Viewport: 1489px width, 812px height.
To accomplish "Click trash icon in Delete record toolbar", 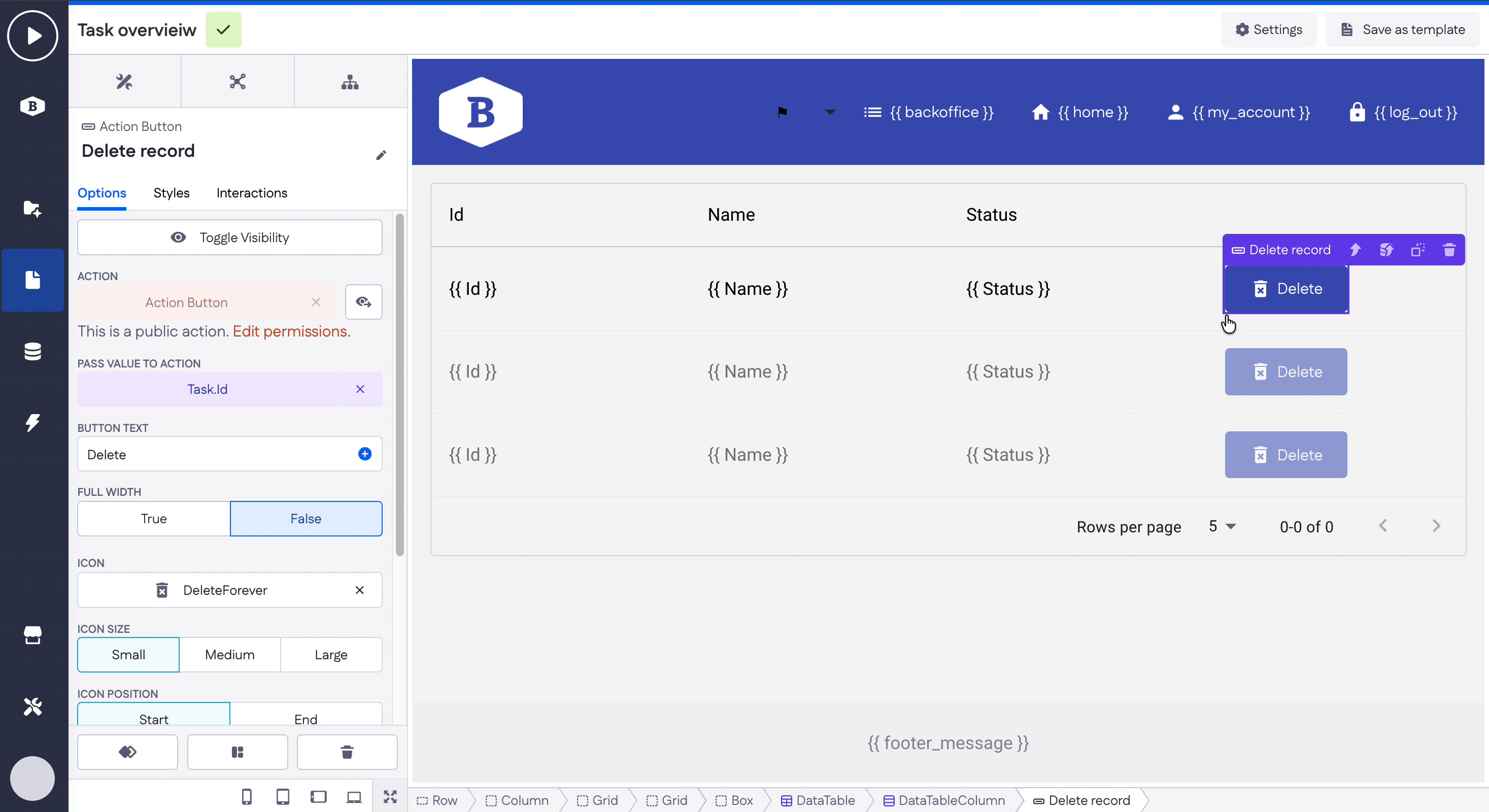I will 1448,250.
